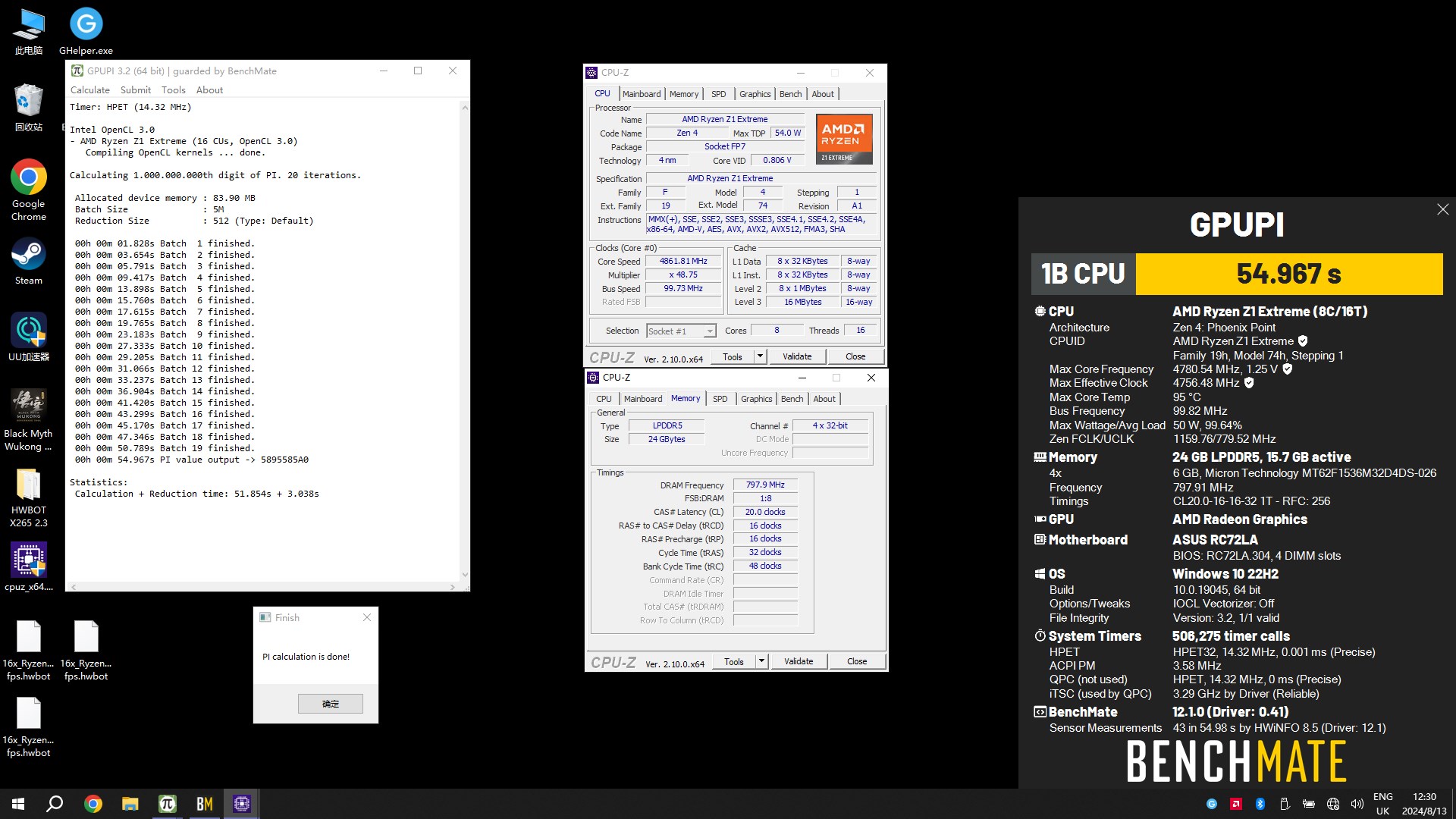1456x819 pixels.
Task: Confirm the Finish dialog with 确定
Action: pos(331,704)
